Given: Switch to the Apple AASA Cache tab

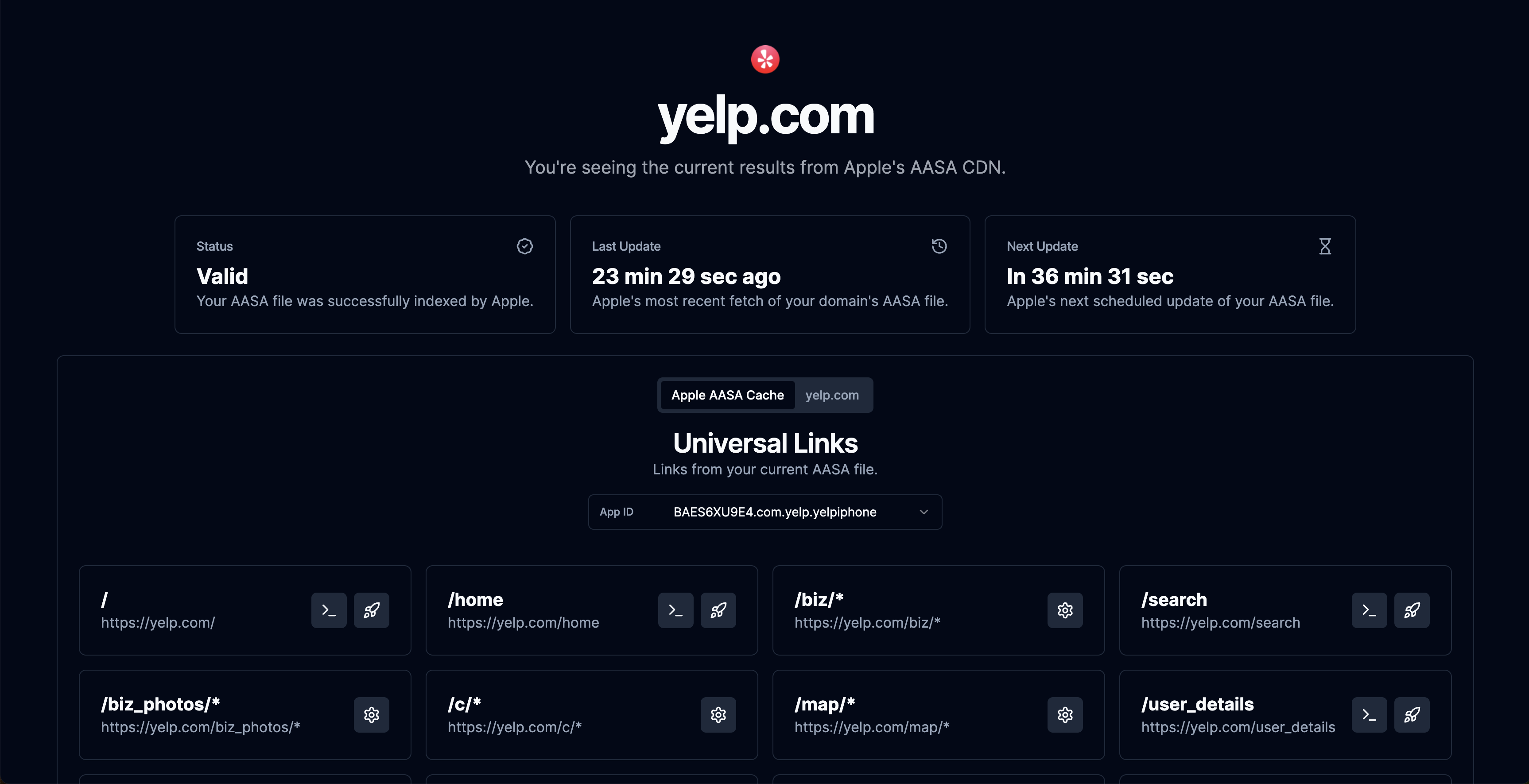Looking at the screenshot, I should pos(727,395).
